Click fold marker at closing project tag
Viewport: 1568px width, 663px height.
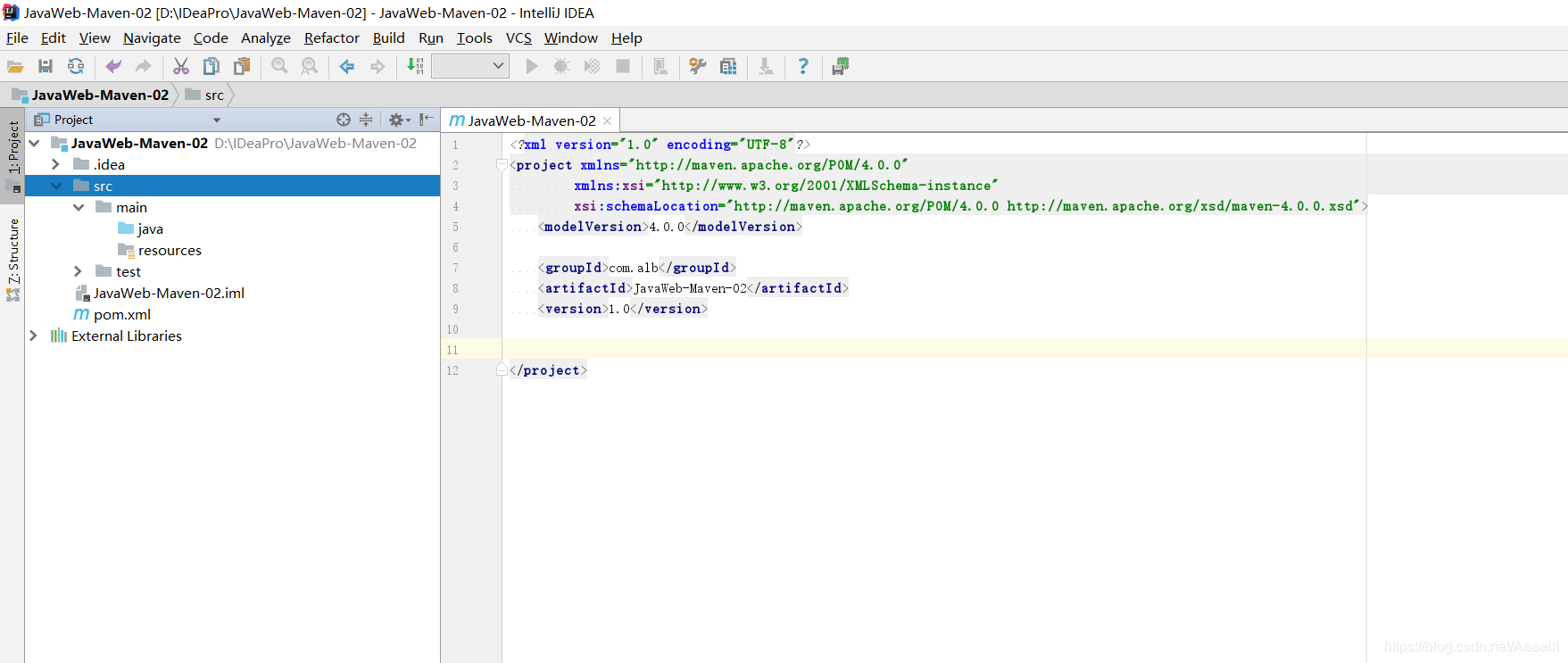coord(502,370)
